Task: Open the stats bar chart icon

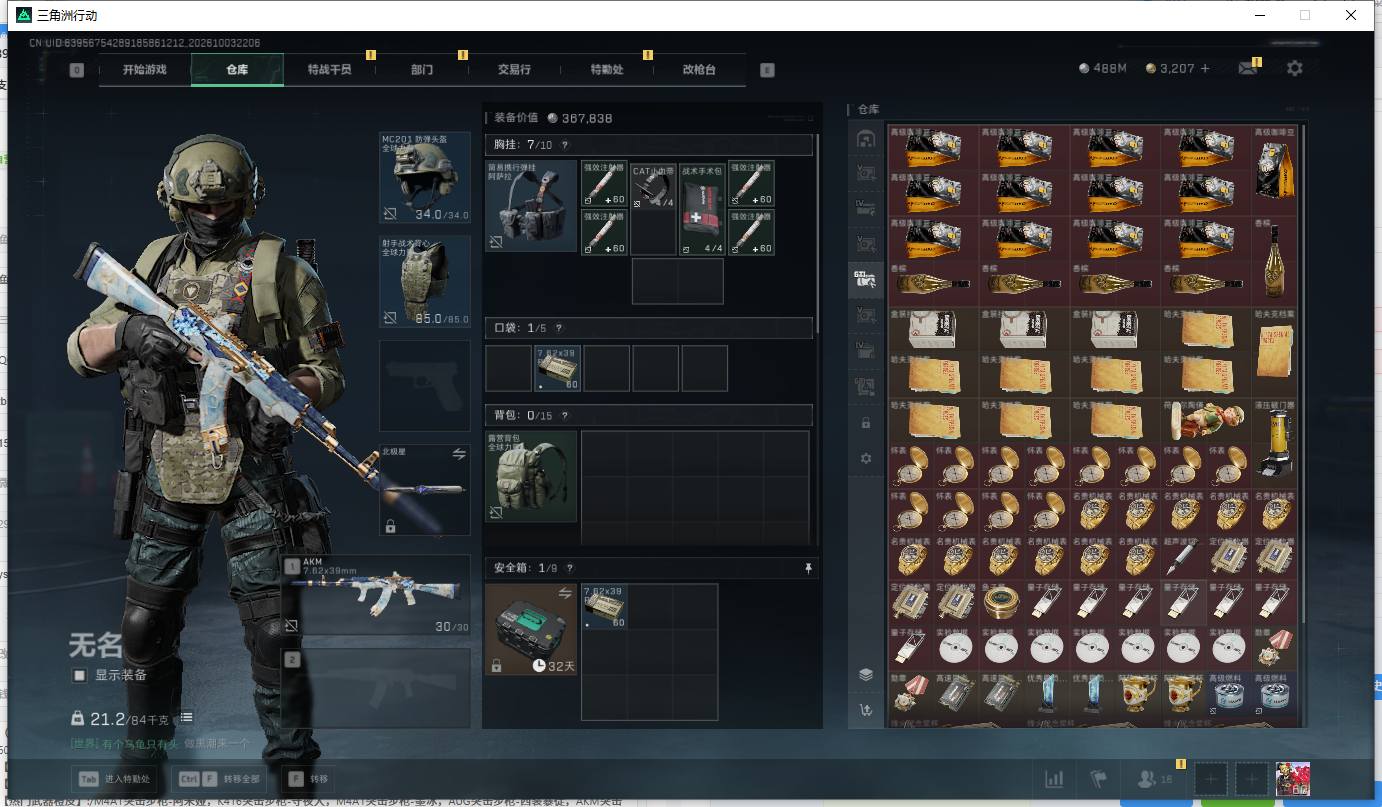Action: (x=1054, y=778)
